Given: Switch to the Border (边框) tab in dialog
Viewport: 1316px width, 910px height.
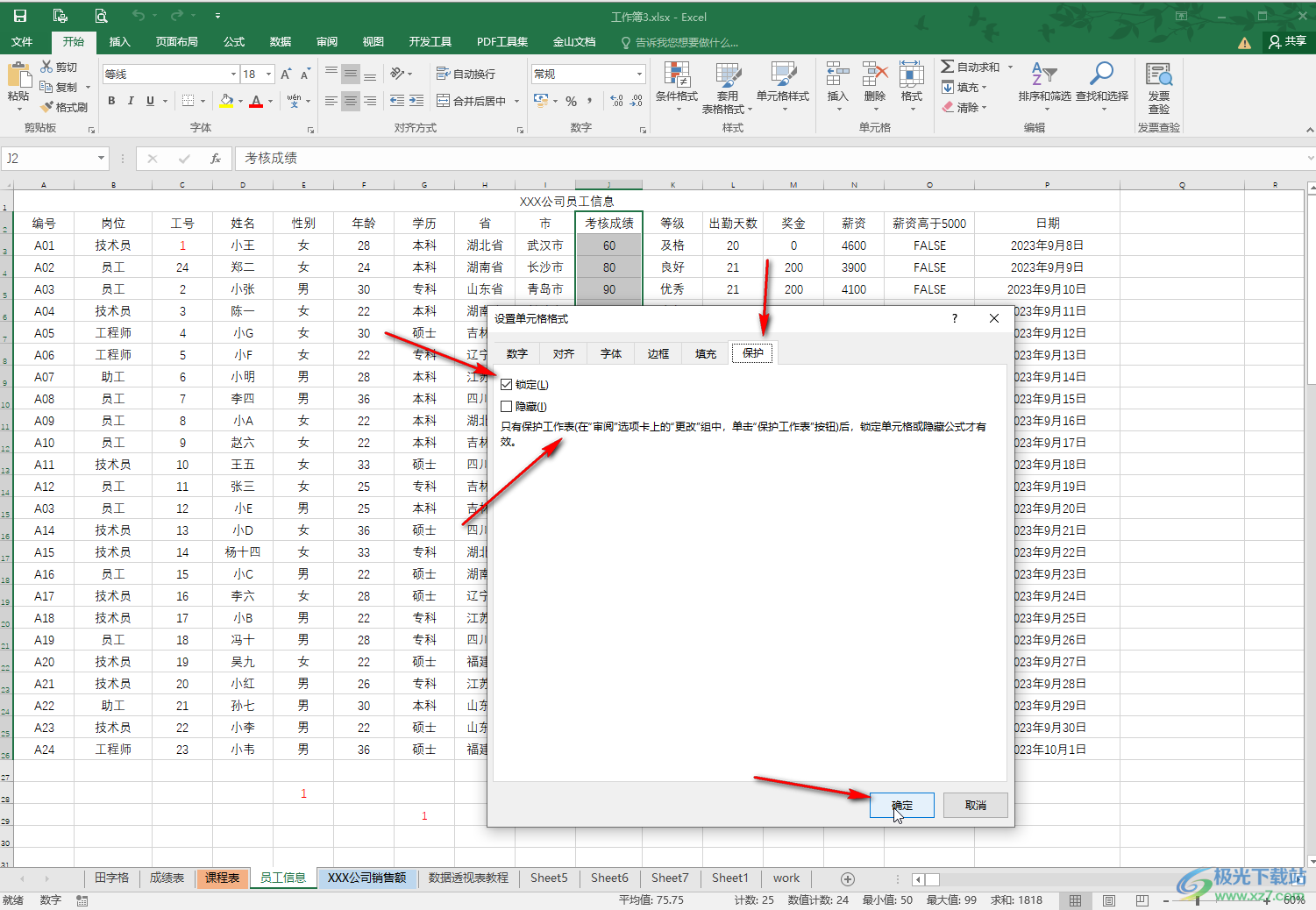Looking at the screenshot, I should [x=658, y=353].
